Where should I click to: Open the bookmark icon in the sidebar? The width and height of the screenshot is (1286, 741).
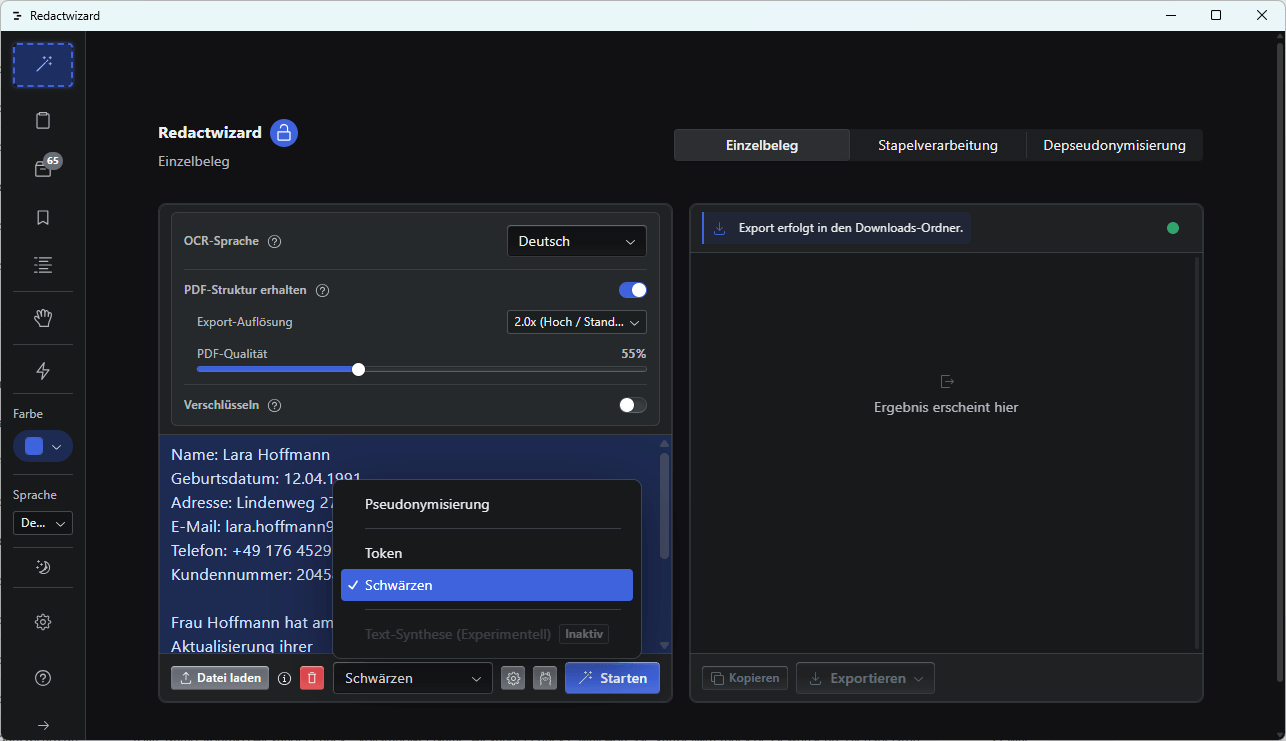coord(43,217)
